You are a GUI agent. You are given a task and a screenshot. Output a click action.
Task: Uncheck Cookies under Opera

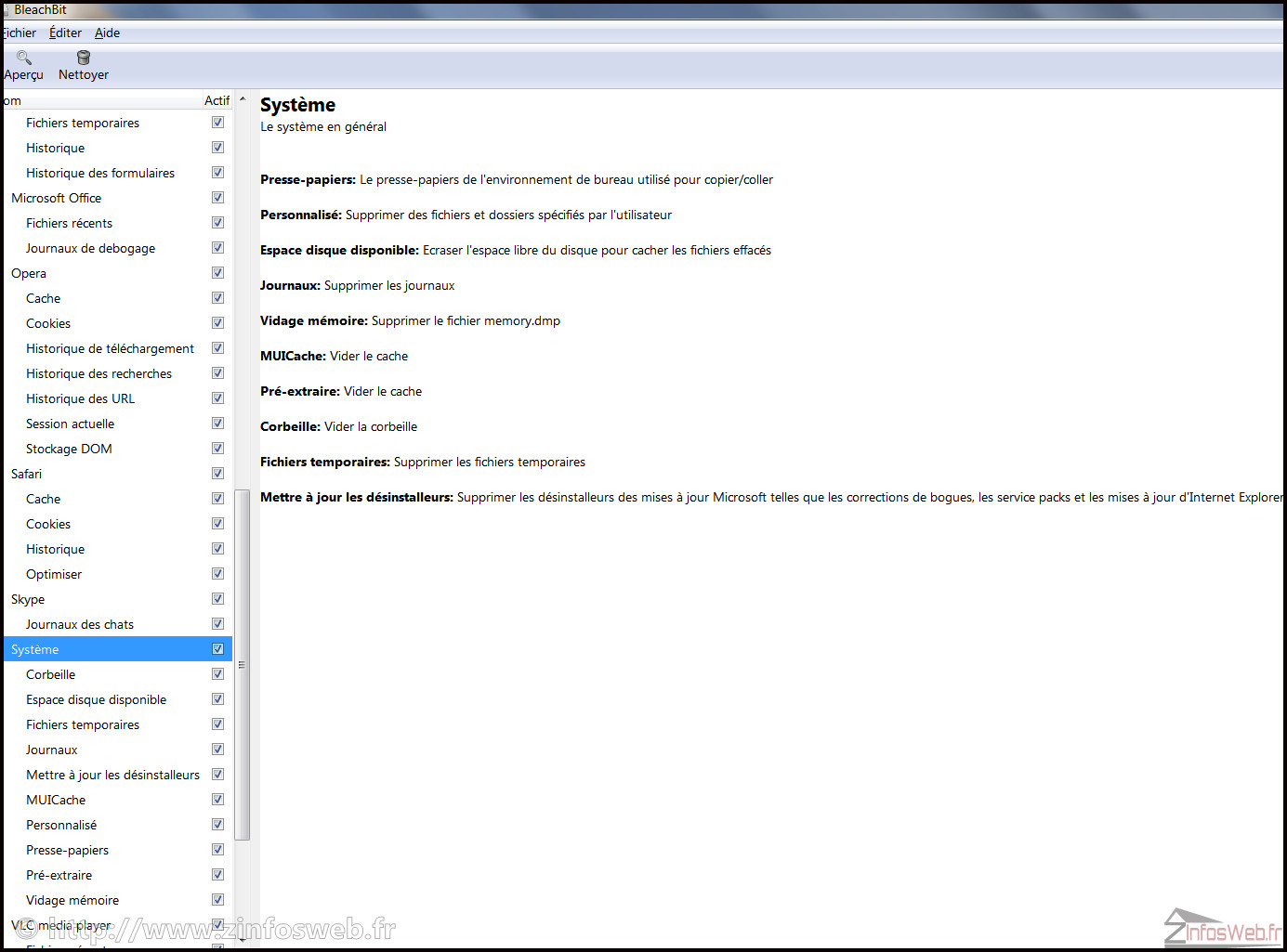(217, 322)
